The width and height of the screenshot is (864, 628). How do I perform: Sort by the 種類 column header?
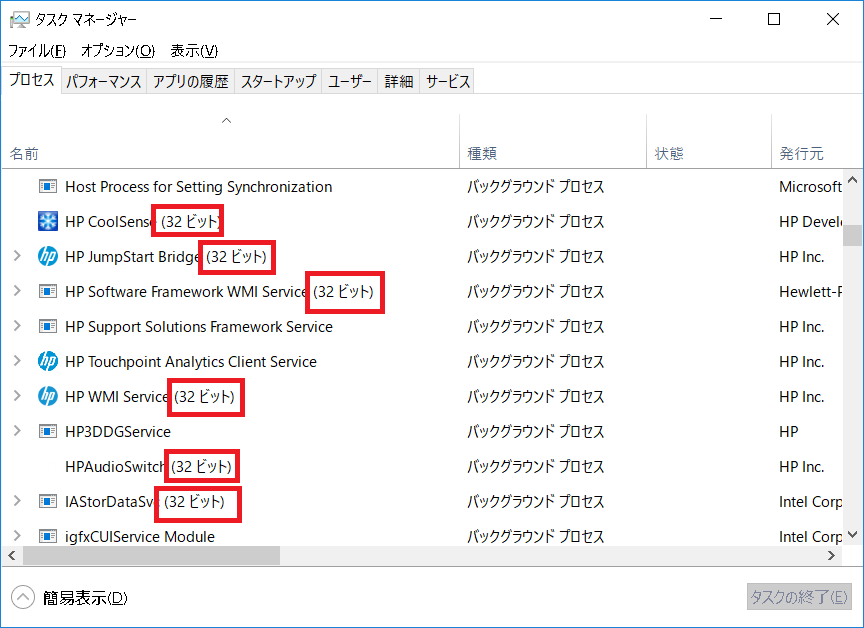(553, 141)
